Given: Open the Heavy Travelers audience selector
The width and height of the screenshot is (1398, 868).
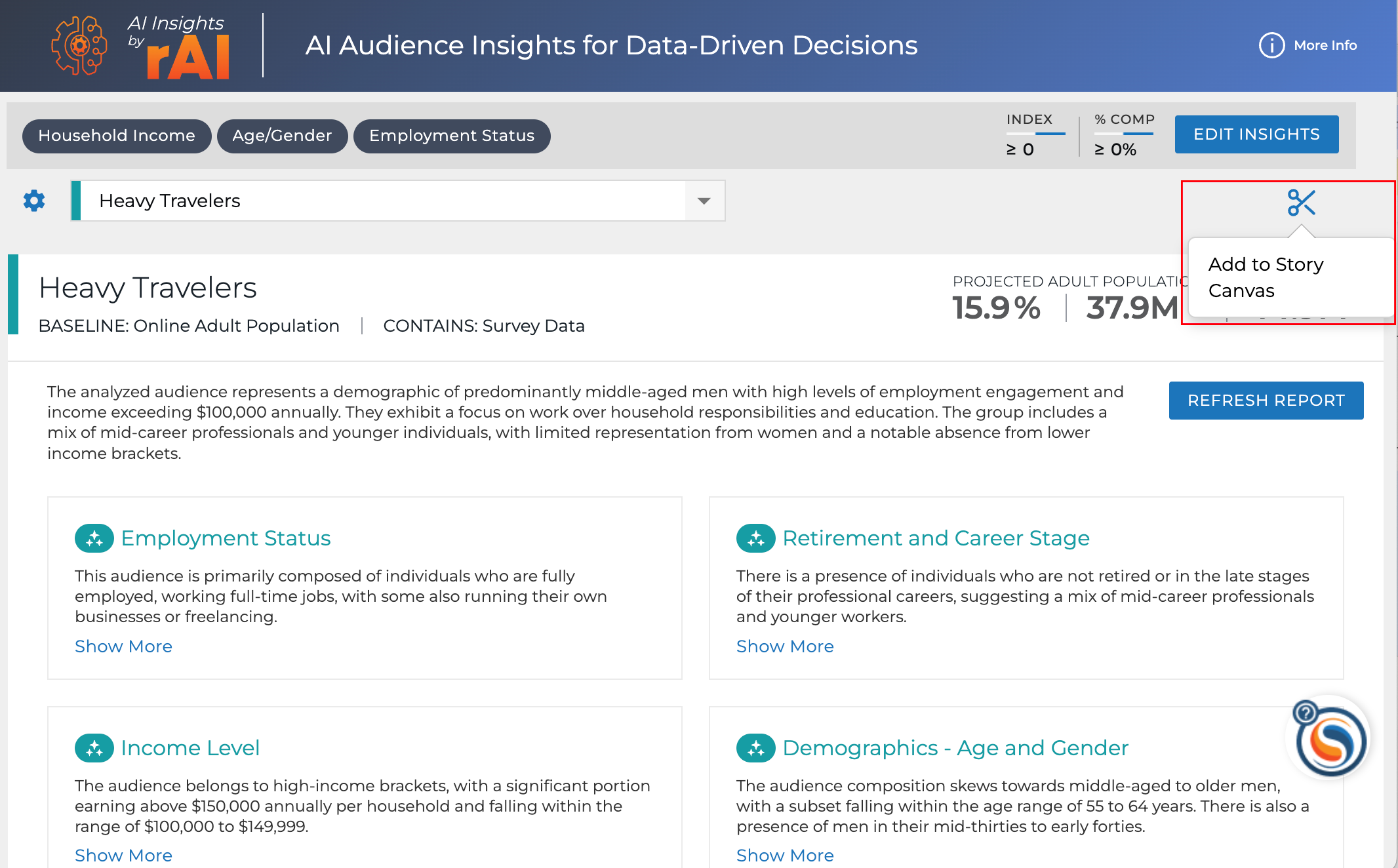Looking at the screenshot, I should click(x=398, y=201).
